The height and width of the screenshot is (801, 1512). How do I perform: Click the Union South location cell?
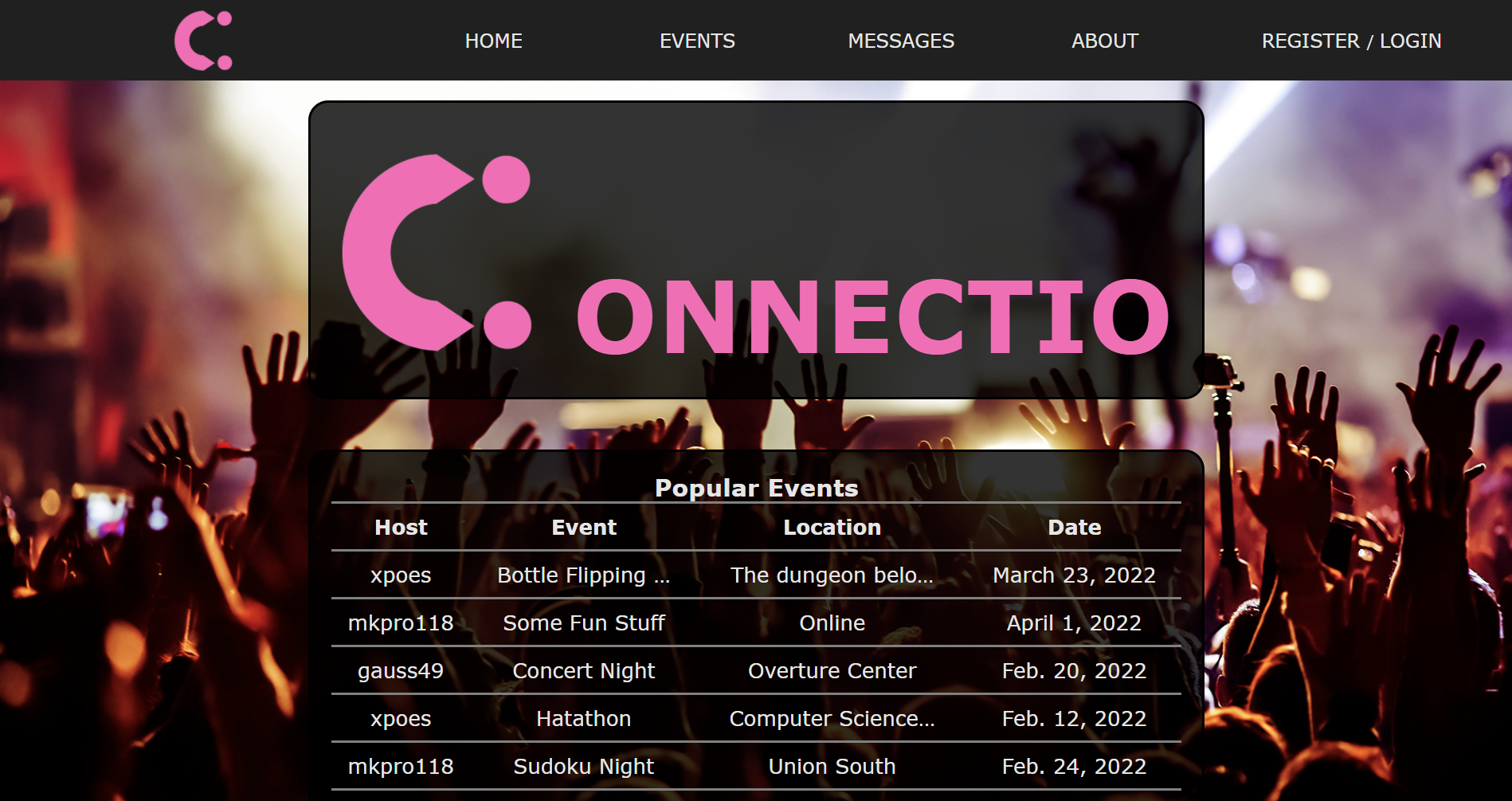(832, 767)
